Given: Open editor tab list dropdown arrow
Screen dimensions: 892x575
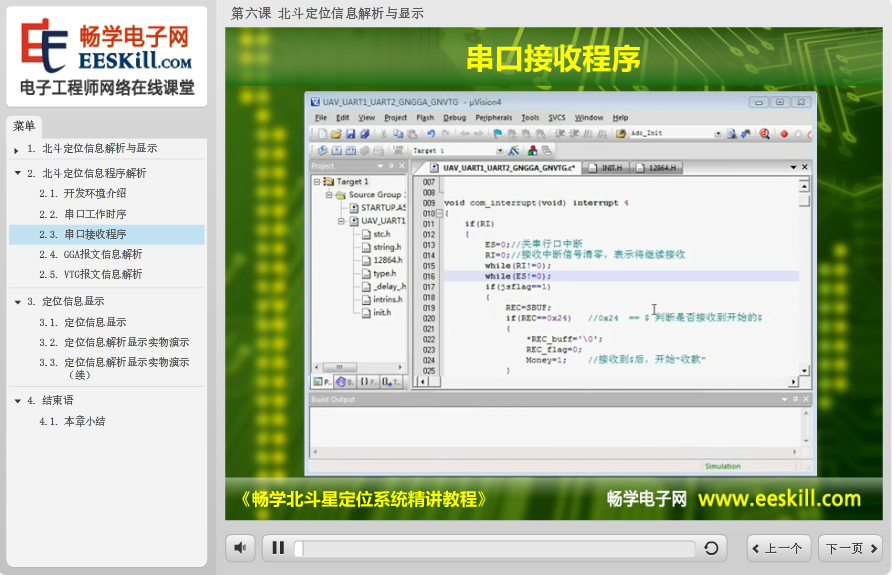Looking at the screenshot, I should [x=794, y=167].
